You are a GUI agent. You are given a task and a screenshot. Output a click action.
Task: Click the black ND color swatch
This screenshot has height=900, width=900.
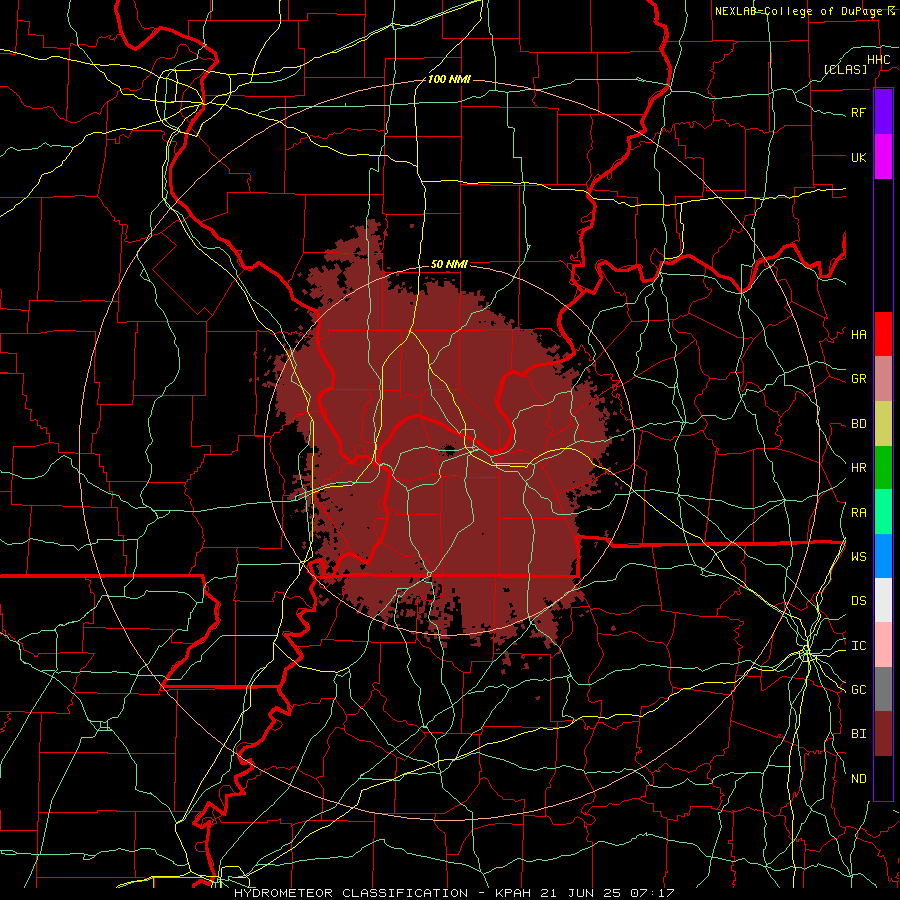tap(883, 778)
